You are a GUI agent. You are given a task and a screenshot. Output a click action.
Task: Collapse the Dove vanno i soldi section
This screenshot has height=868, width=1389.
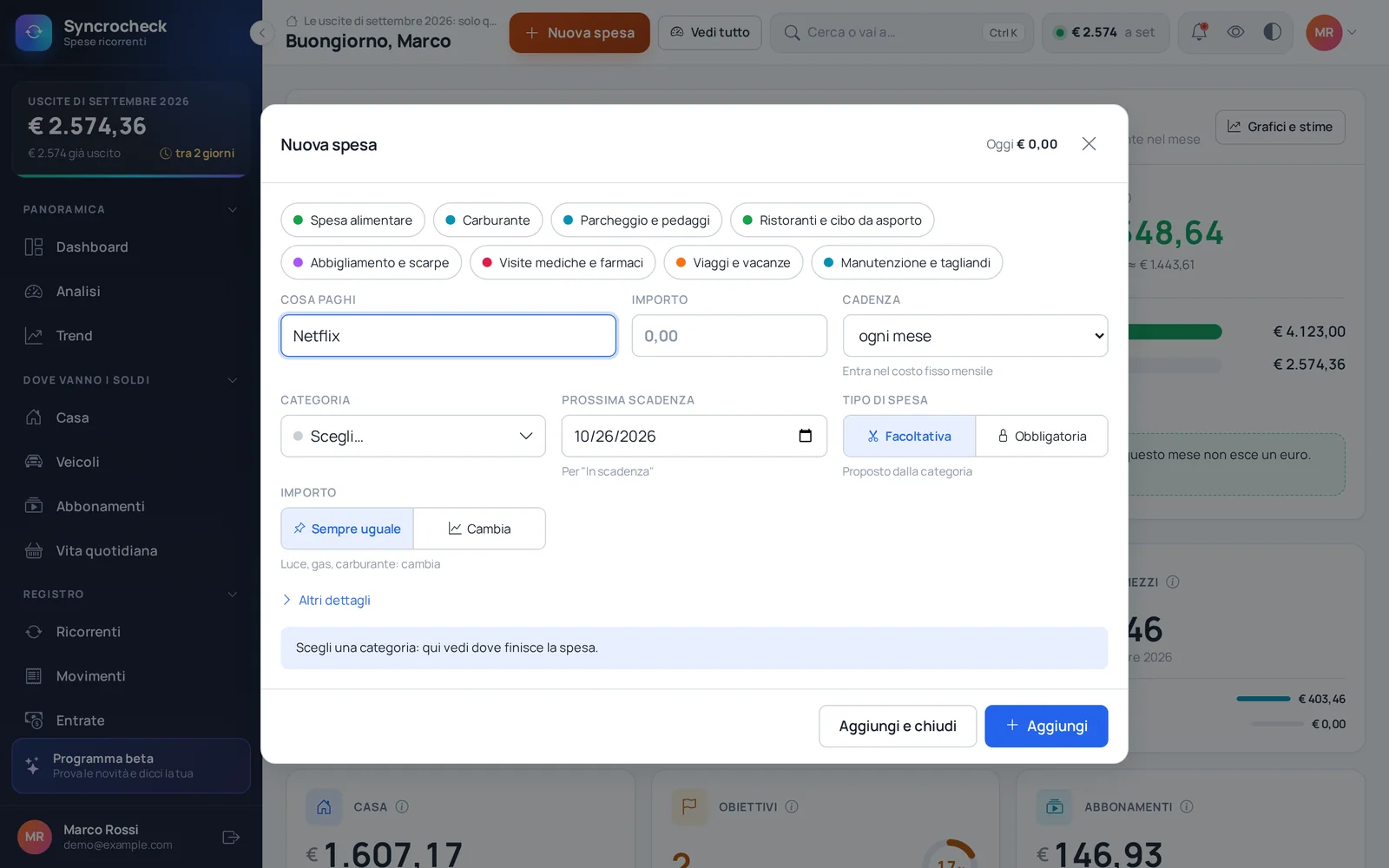(232, 380)
